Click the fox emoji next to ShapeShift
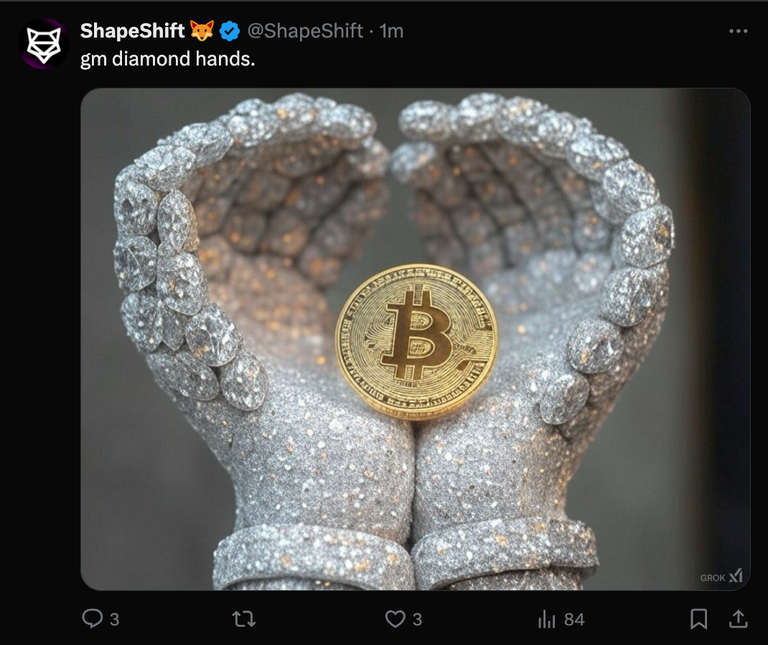The height and width of the screenshot is (645, 768). (x=202, y=30)
